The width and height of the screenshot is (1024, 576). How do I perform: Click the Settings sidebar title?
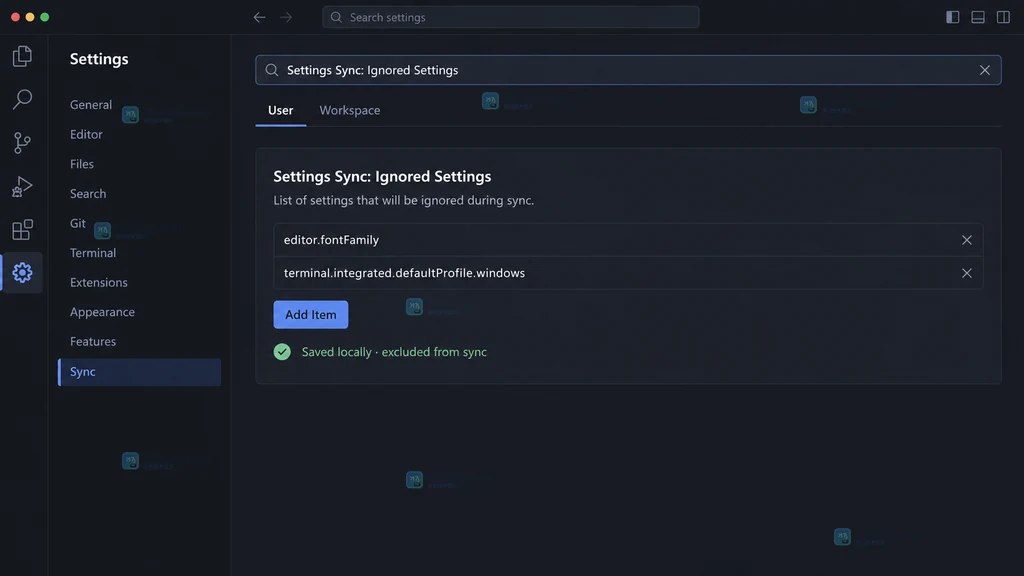coord(99,59)
